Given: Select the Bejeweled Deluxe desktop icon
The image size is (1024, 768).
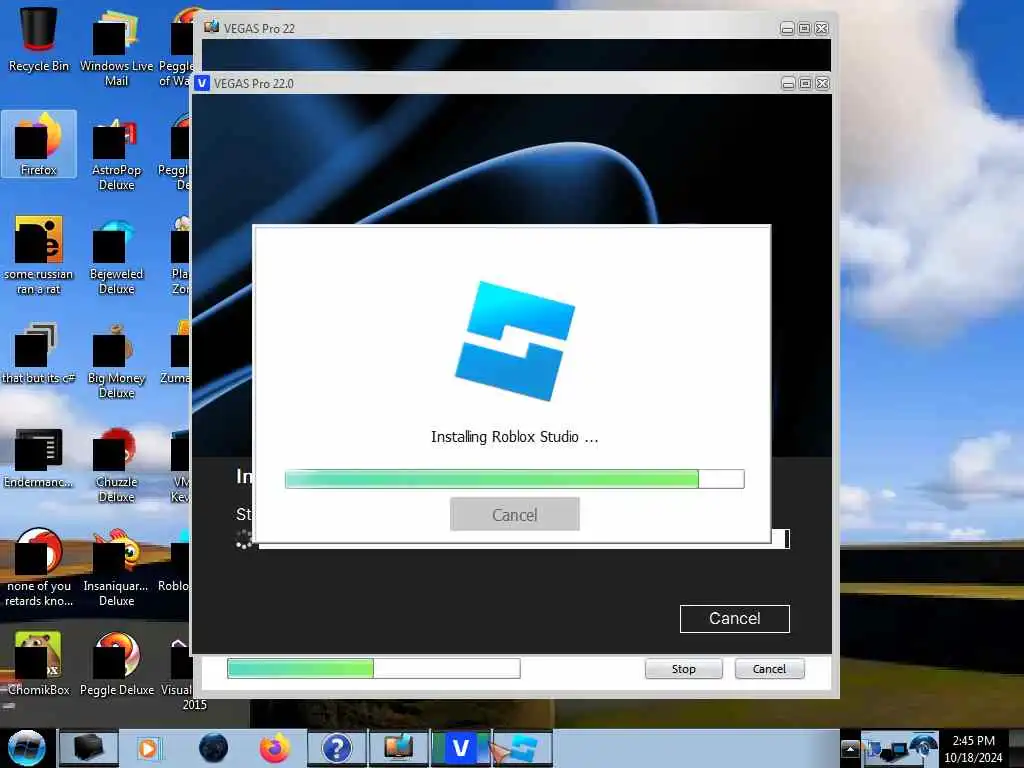Looking at the screenshot, I should [x=116, y=256].
